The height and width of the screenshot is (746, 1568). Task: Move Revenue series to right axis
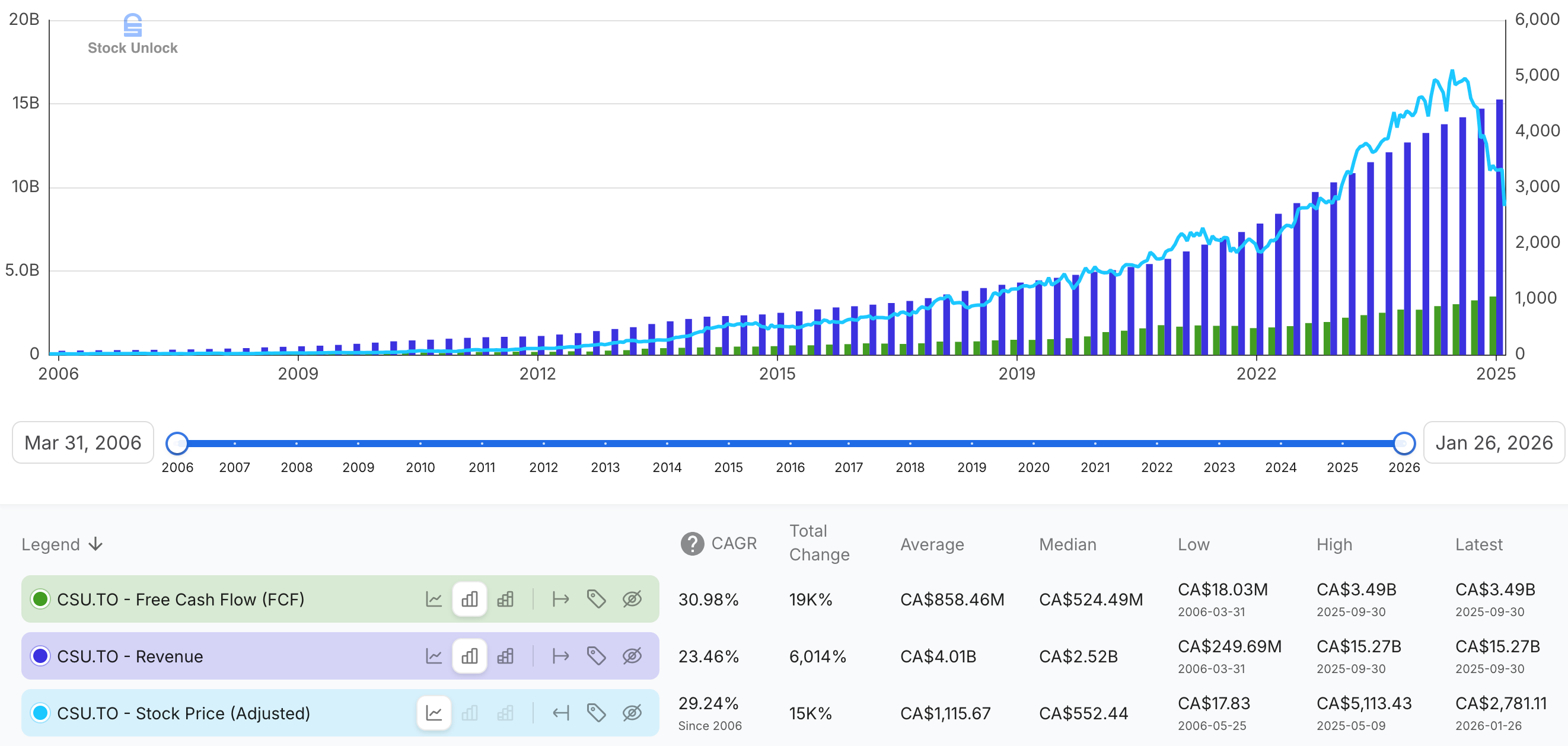coord(560,656)
